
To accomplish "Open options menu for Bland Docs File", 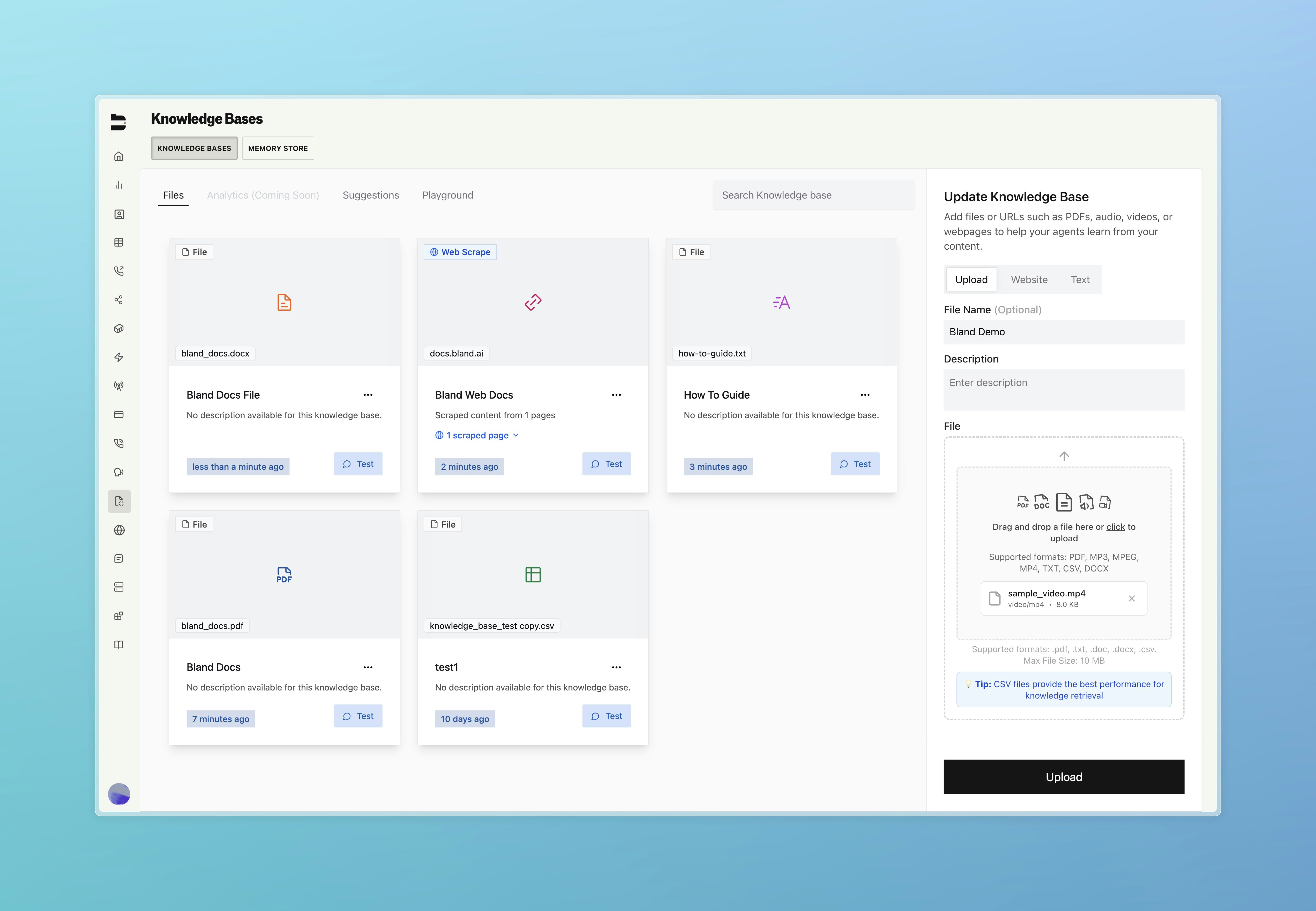I will (368, 395).
